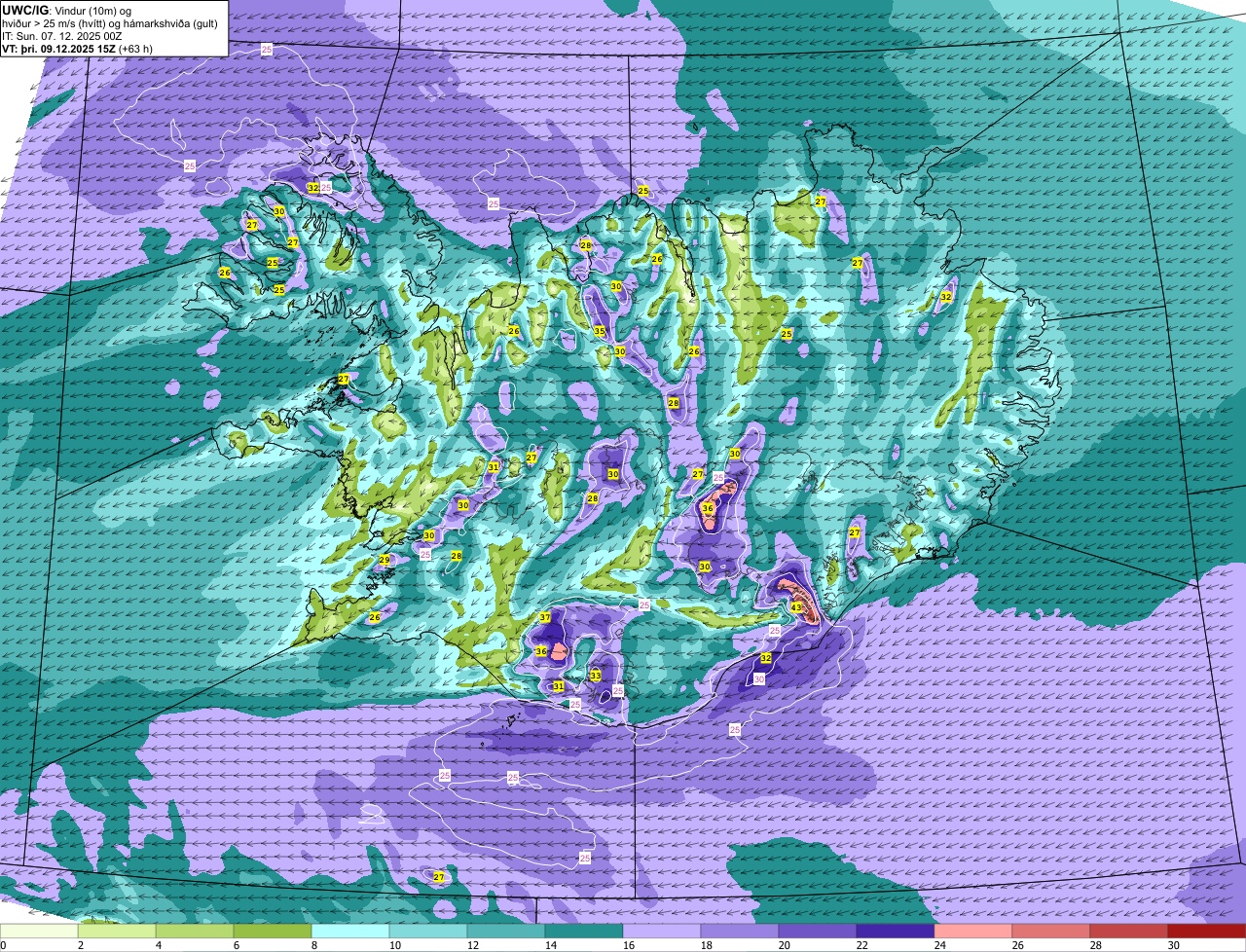Click the legend scale tick label "2"
This screenshot has width=1246, height=952.
pyautogui.click(x=80, y=945)
